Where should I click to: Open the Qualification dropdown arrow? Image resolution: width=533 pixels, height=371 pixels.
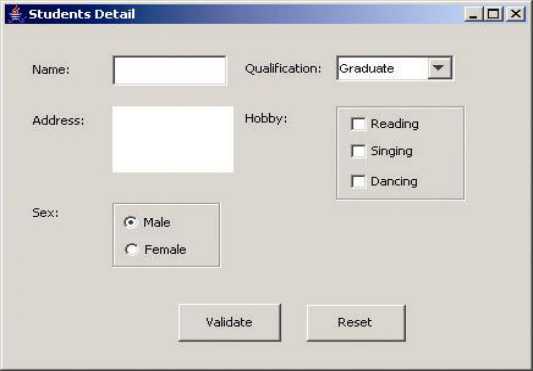point(439,68)
